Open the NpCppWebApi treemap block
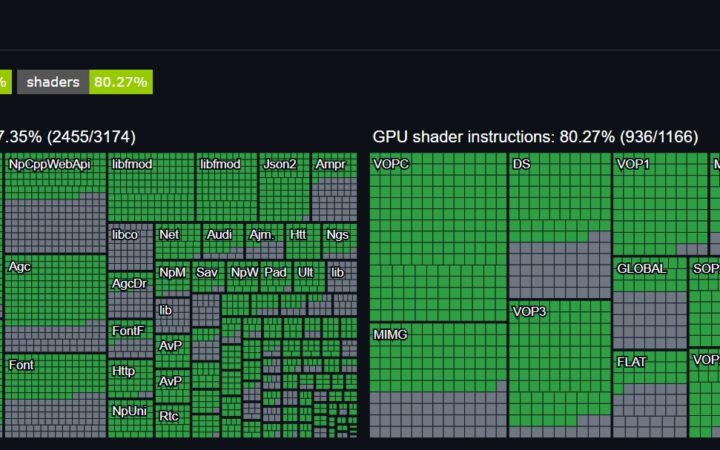This screenshot has width=720, height=450. click(x=55, y=203)
